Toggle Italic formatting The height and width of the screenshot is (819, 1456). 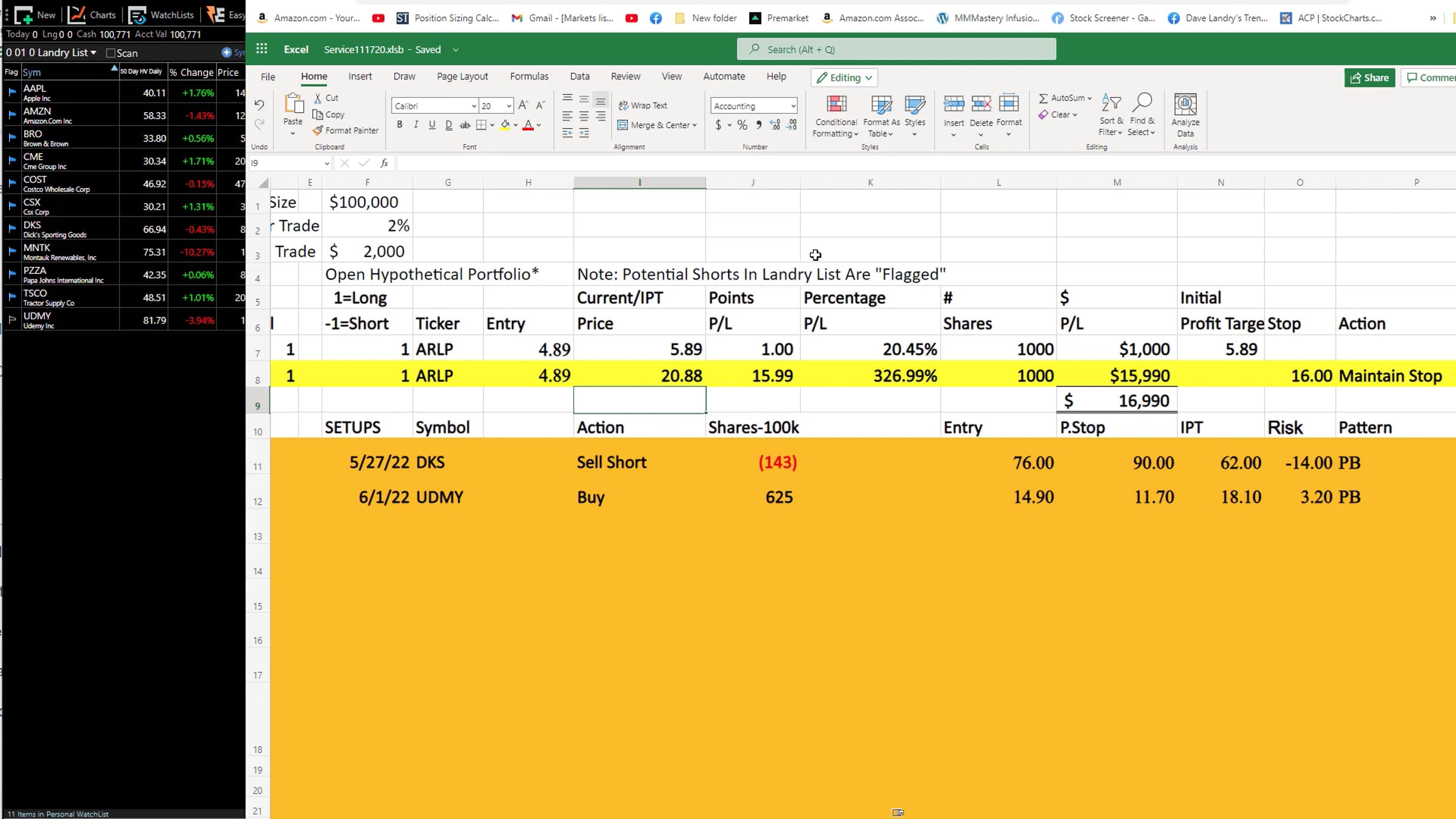(x=416, y=125)
